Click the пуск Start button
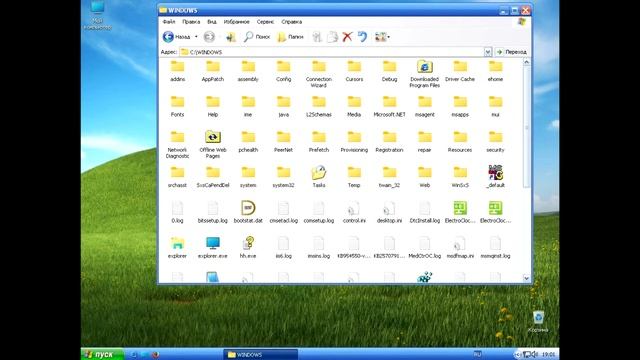640x360 pixels. point(102,354)
